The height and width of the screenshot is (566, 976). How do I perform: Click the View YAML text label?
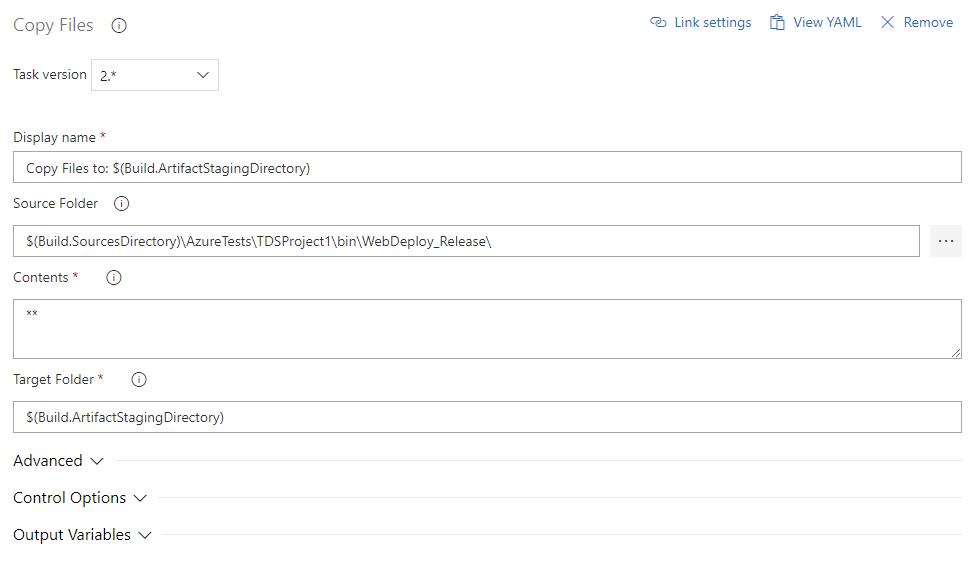(x=827, y=22)
